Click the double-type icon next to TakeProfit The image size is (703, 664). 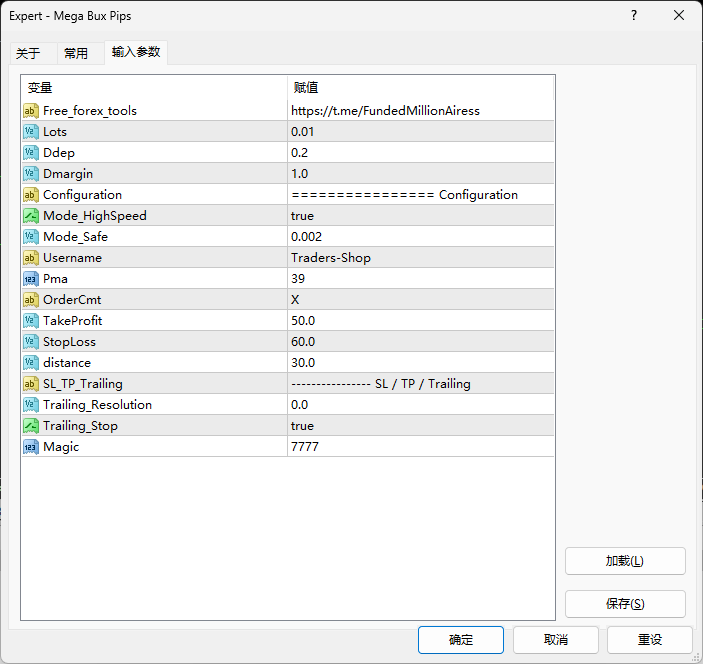pos(31,321)
